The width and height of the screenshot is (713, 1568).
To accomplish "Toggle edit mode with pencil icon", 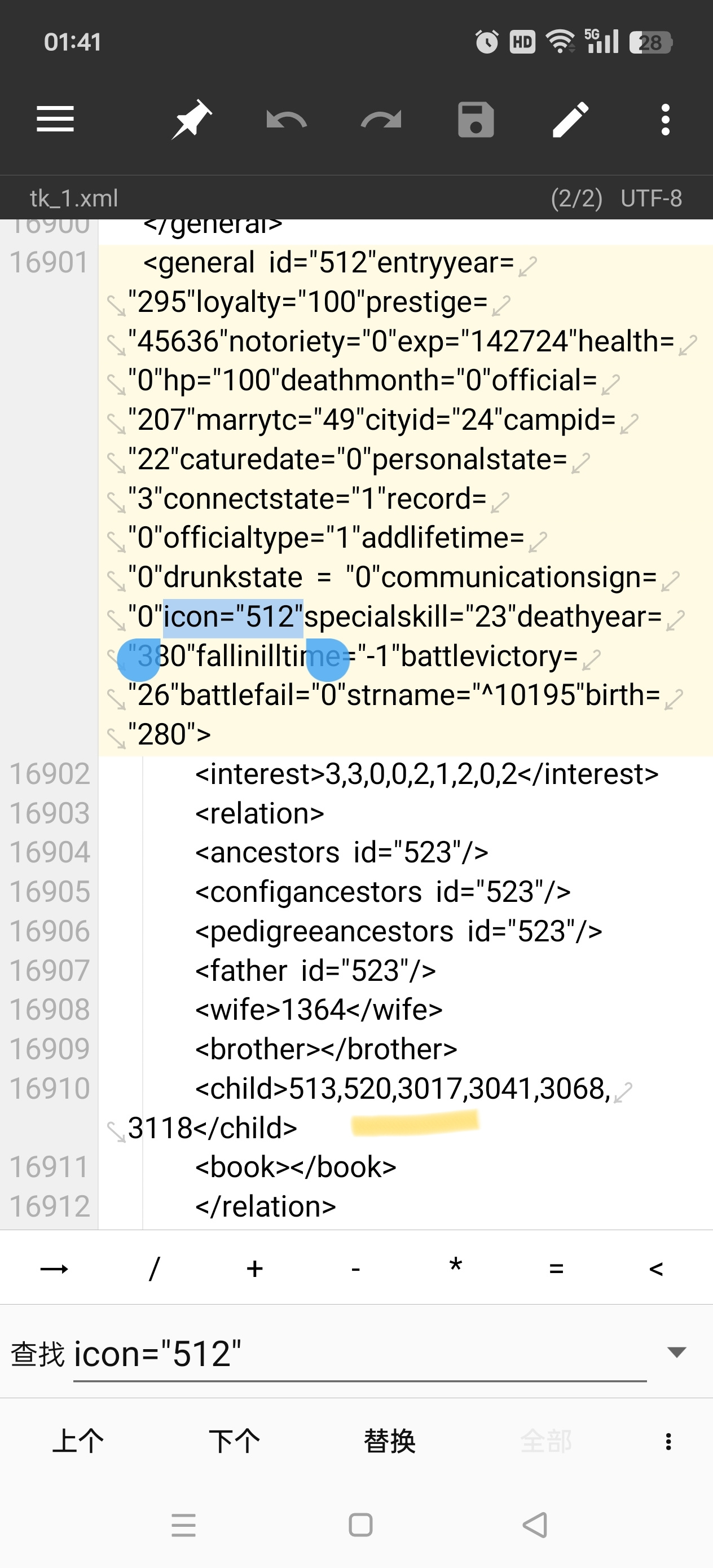I will tap(570, 120).
